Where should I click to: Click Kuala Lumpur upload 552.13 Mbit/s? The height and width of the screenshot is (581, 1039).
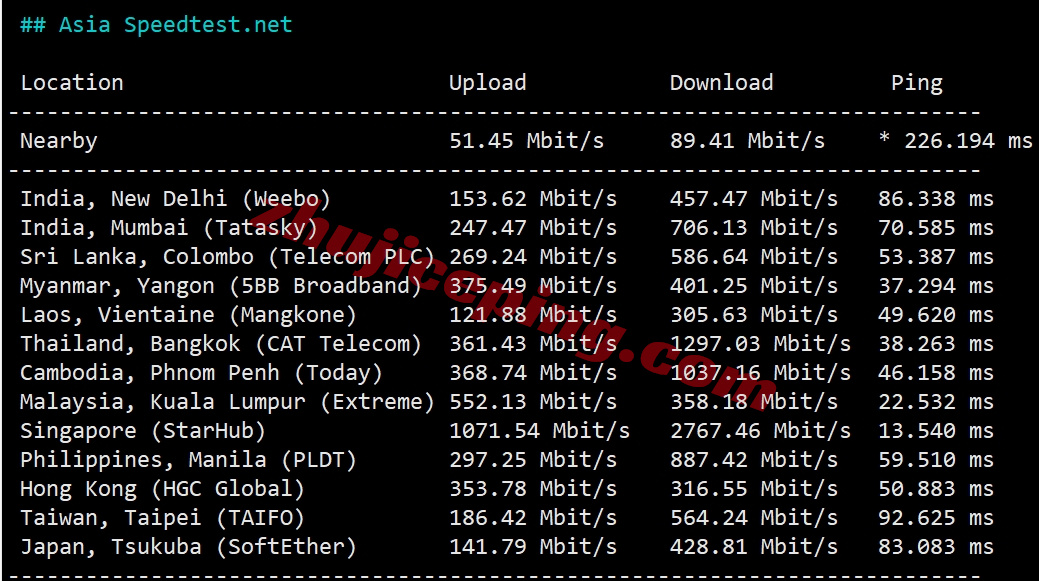tap(533, 402)
